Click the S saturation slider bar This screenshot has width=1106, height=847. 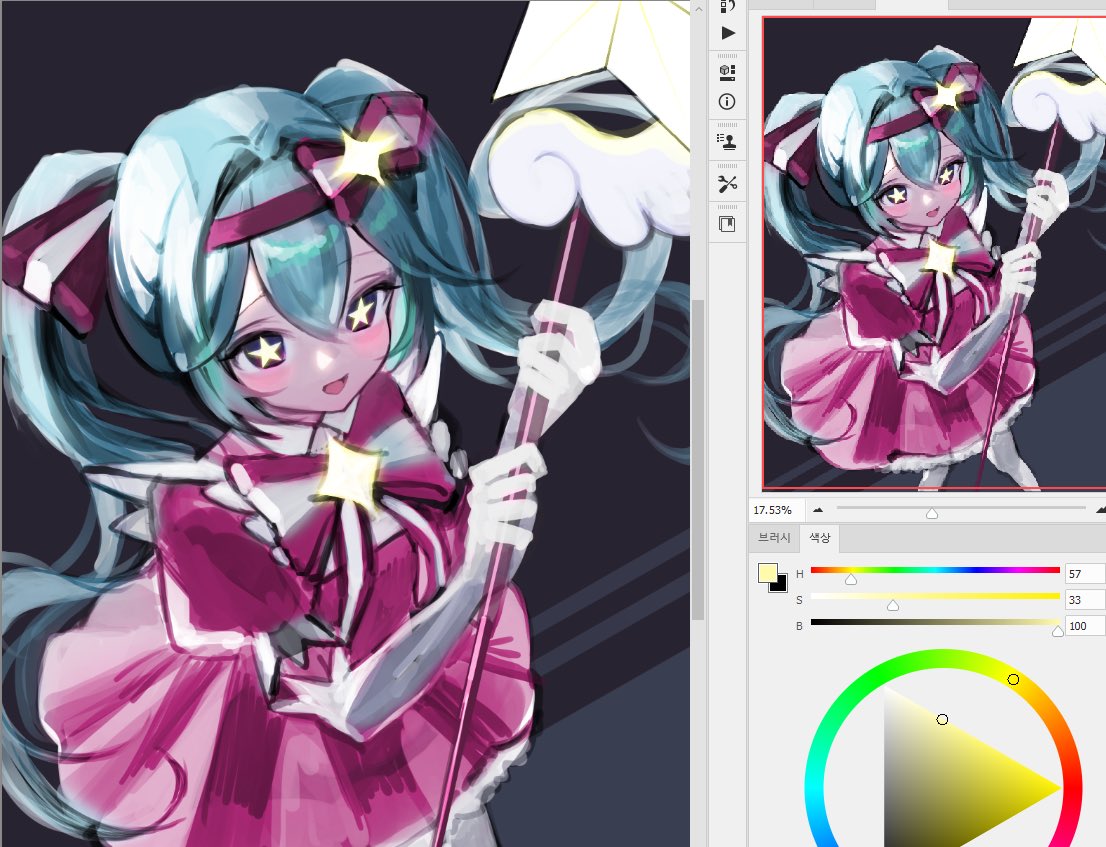935,596
